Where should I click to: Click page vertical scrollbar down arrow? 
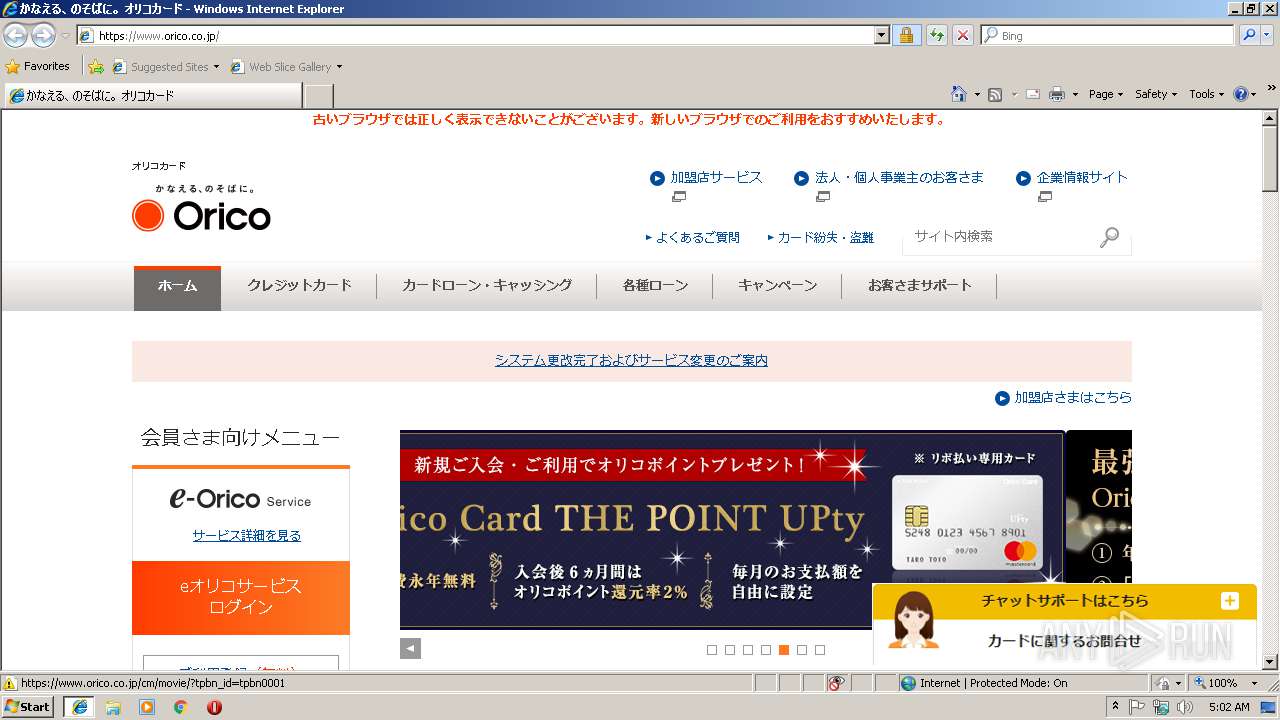pos(1270,662)
